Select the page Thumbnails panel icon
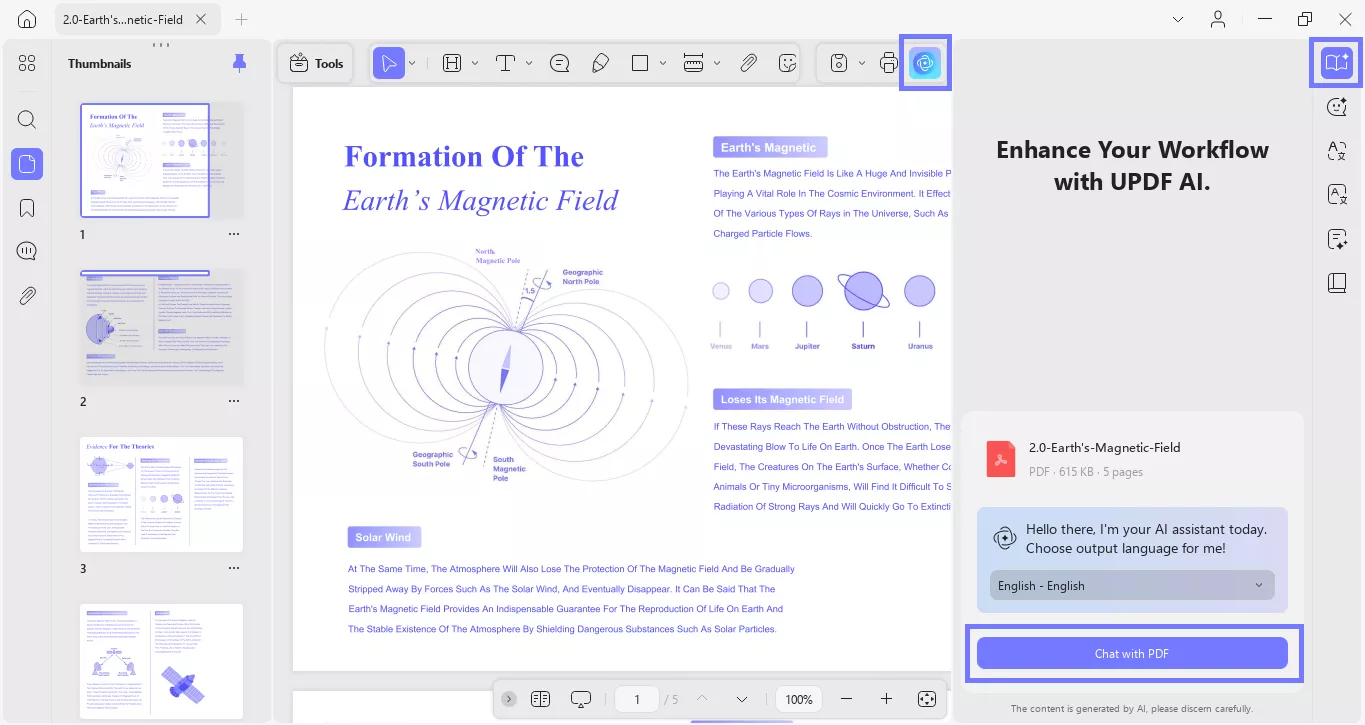 [27, 164]
